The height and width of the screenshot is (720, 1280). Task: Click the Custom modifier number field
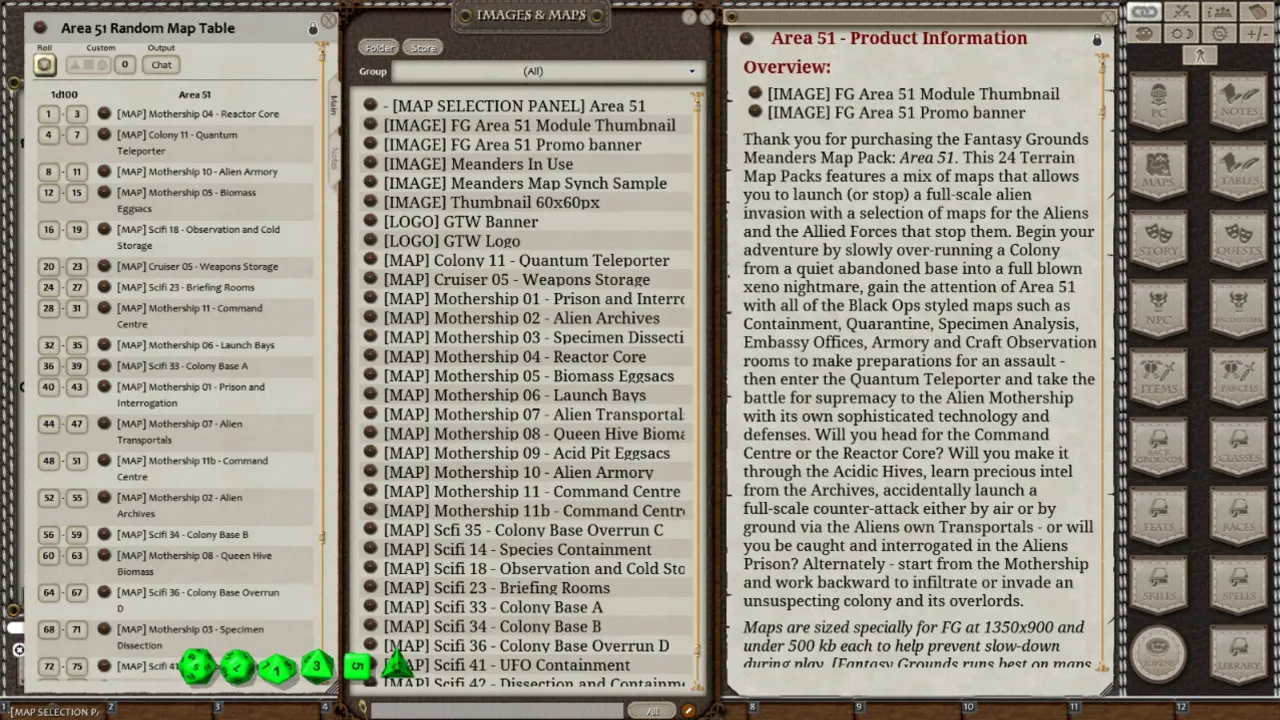[x=124, y=65]
